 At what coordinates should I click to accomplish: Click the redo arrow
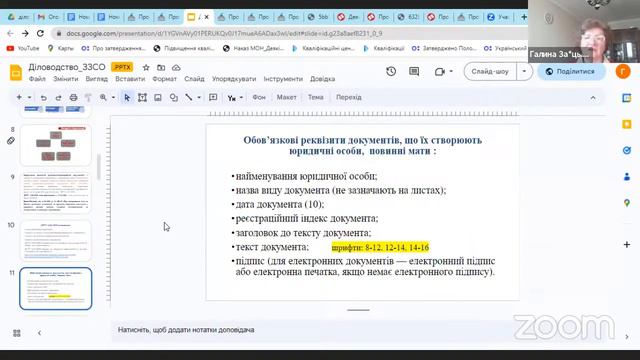58,98
